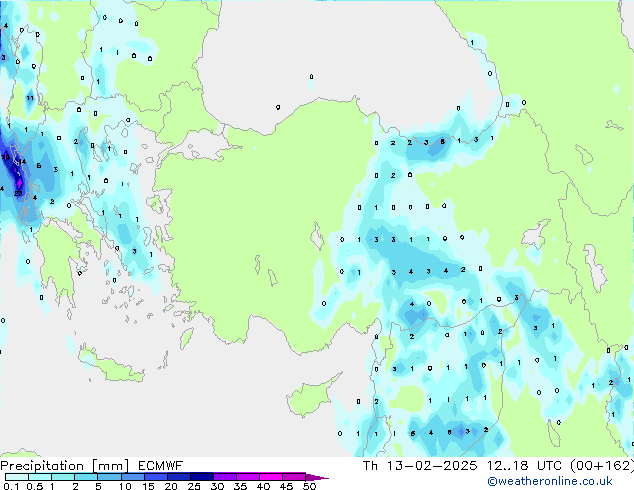Click the legend label "40"
The image size is (634, 490).
(x=263, y=486)
